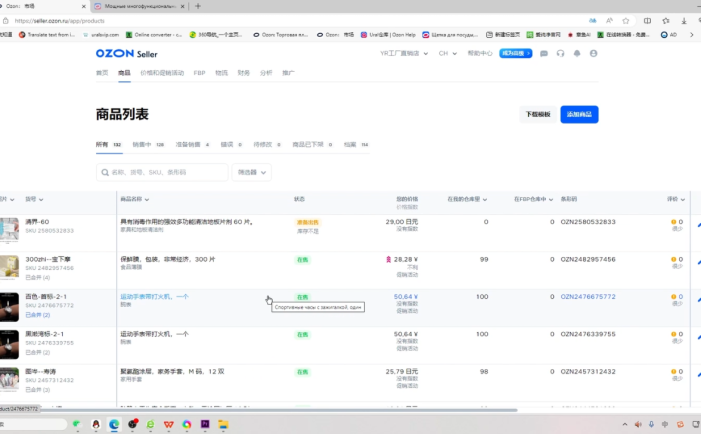The height and width of the screenshot is (434, 701).
Task: Click the horizontal table scrollbar
Action: pos(258,409)
